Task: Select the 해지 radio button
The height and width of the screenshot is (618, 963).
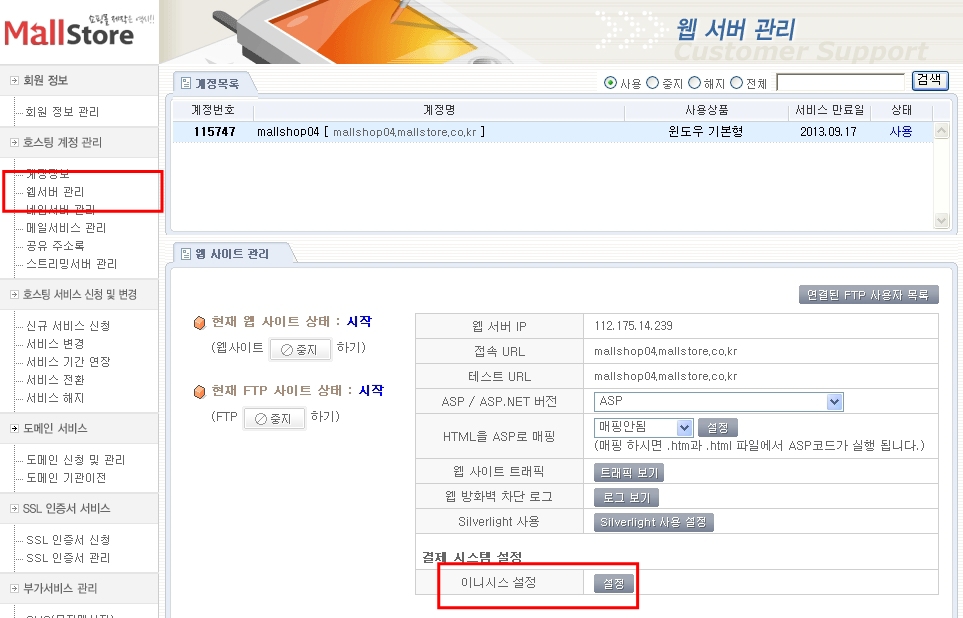Action: coord(694,82)
